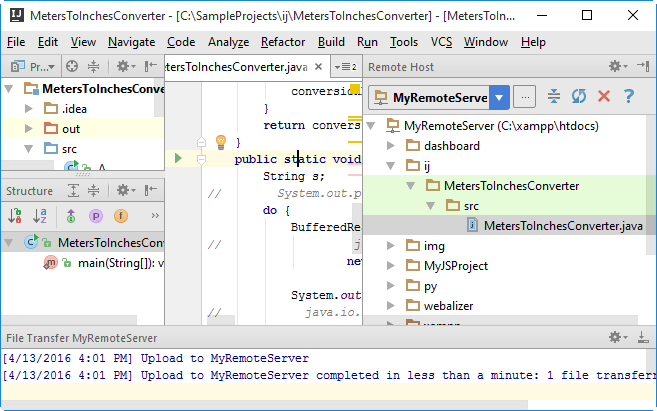Open the Analyze menu
The height and width of the screenshot is (411, 657).
point(228,42)
